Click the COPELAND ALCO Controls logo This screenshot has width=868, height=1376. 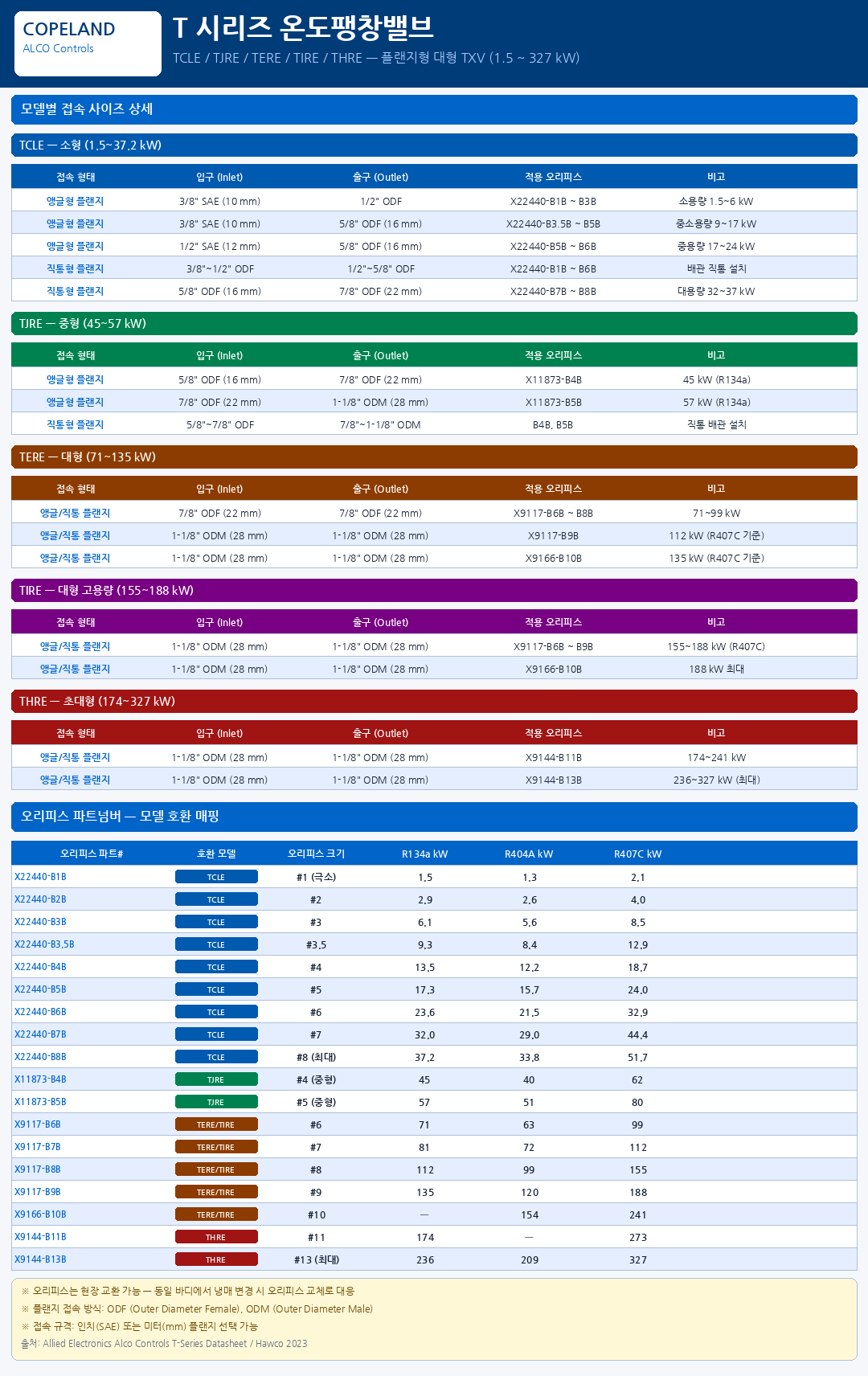coord(88,43)
